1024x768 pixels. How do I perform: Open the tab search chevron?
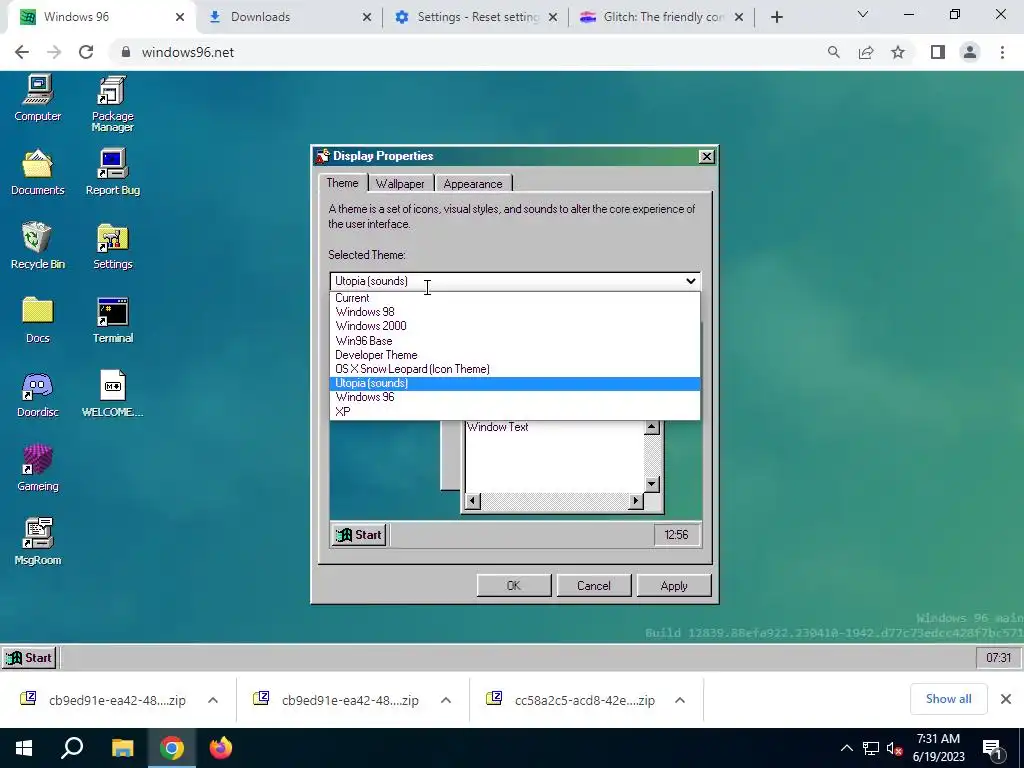pyautogui.click(x=863, y=14)
